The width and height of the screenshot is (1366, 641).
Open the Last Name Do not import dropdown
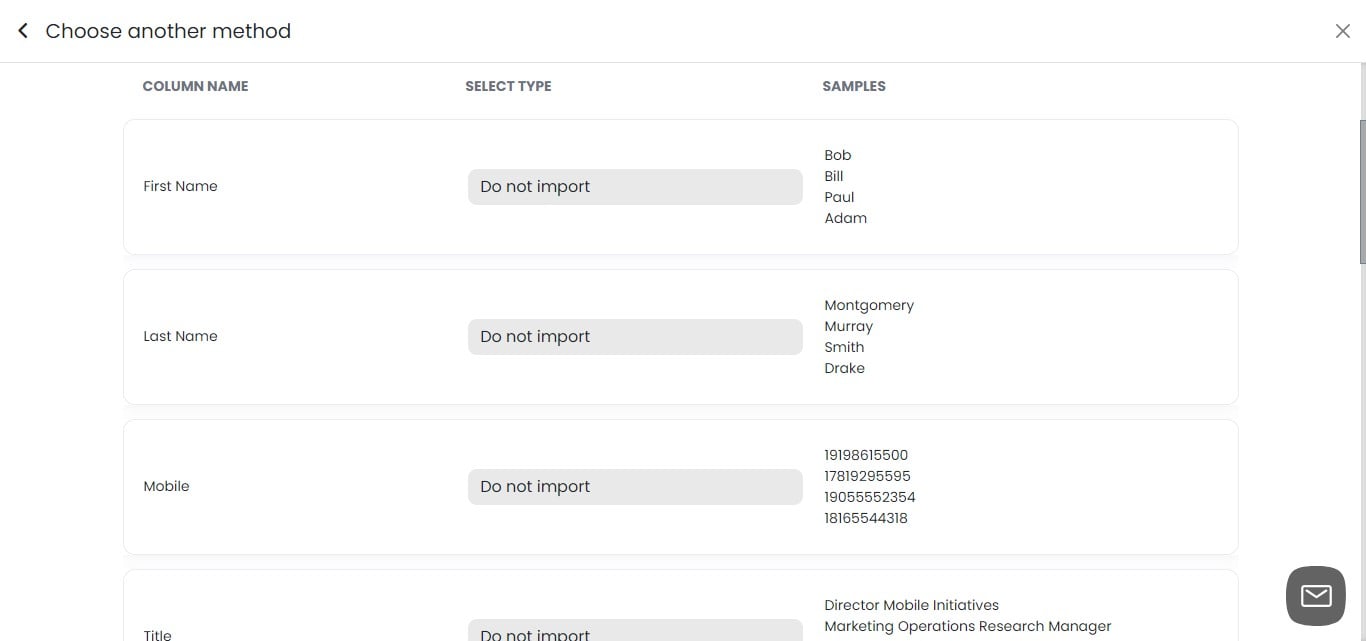click(634, 336)
